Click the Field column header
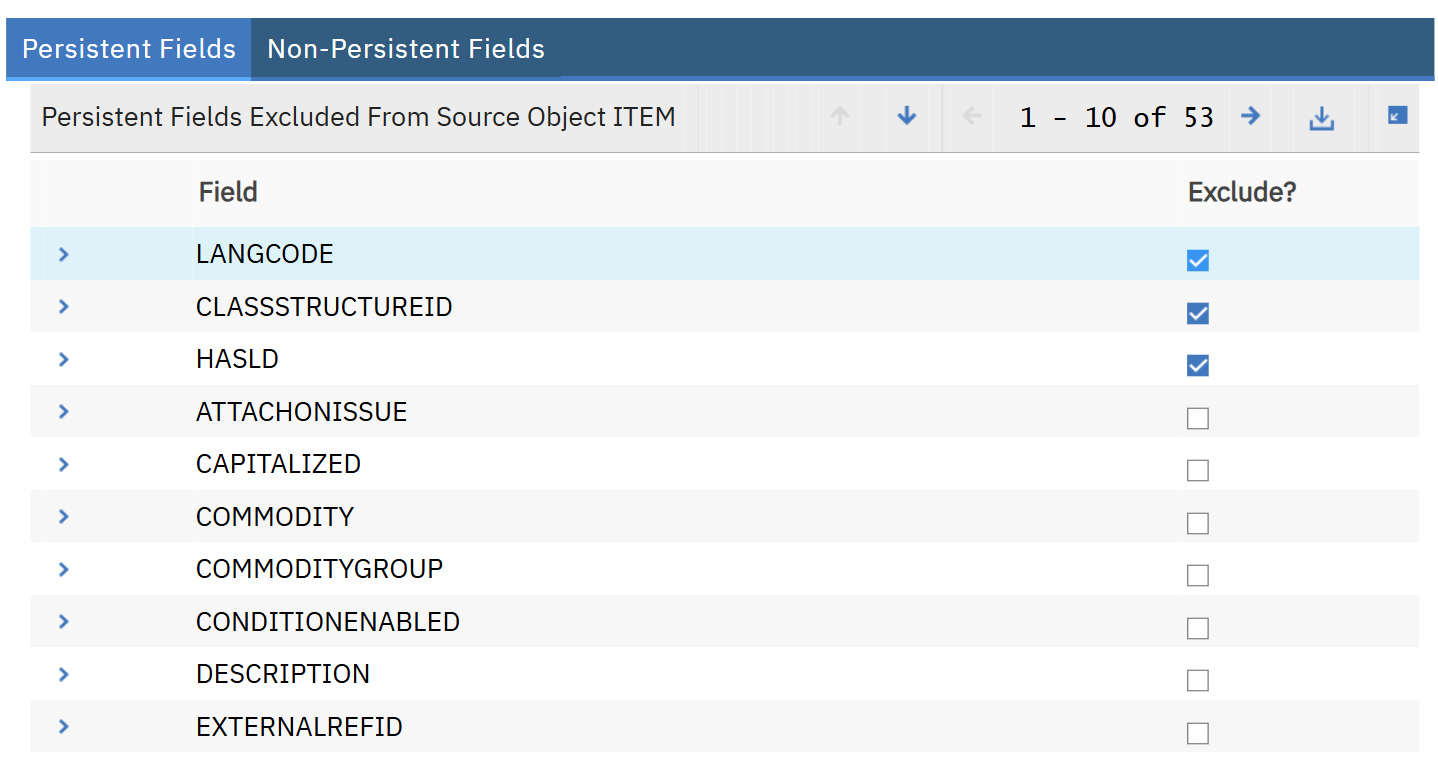The width and height of the screenshot is (1438, 779). (227, 192)
